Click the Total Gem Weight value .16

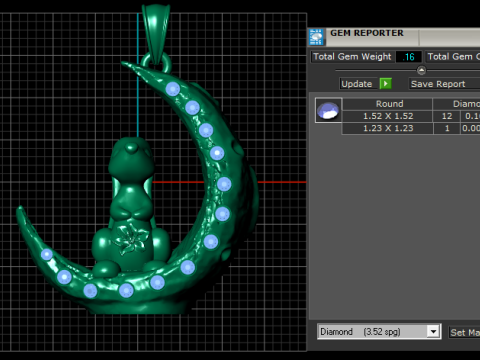[409, 57]
